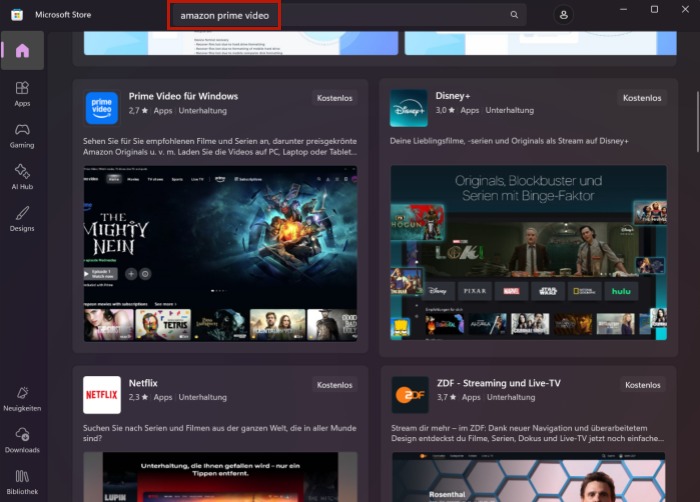Image resolution: width=700 pixels, height=502 pixels.
Task: Click the Disney+ app icon
Action: (x=408, y=108)
